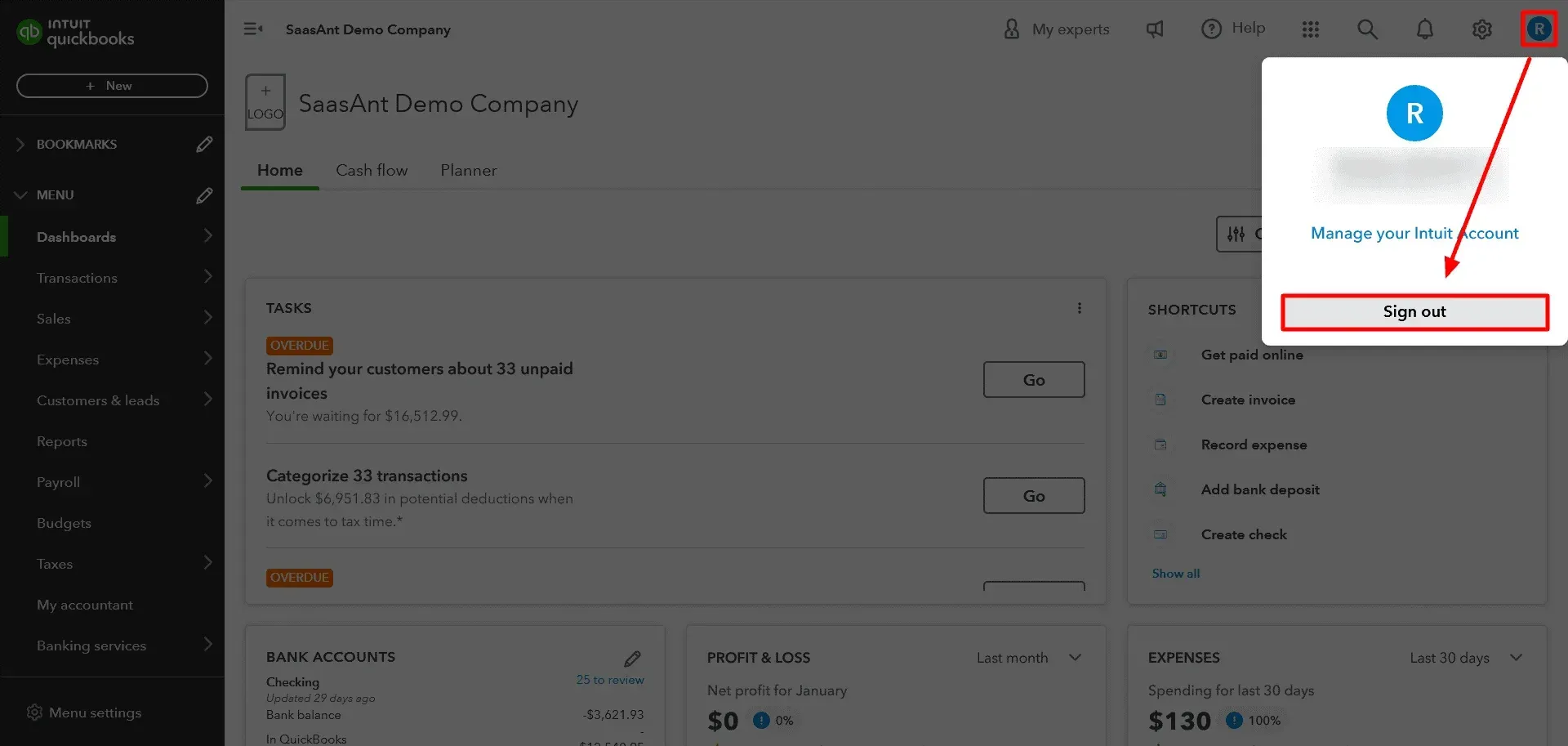Expand Sales submenu chevron

(208, 318)
